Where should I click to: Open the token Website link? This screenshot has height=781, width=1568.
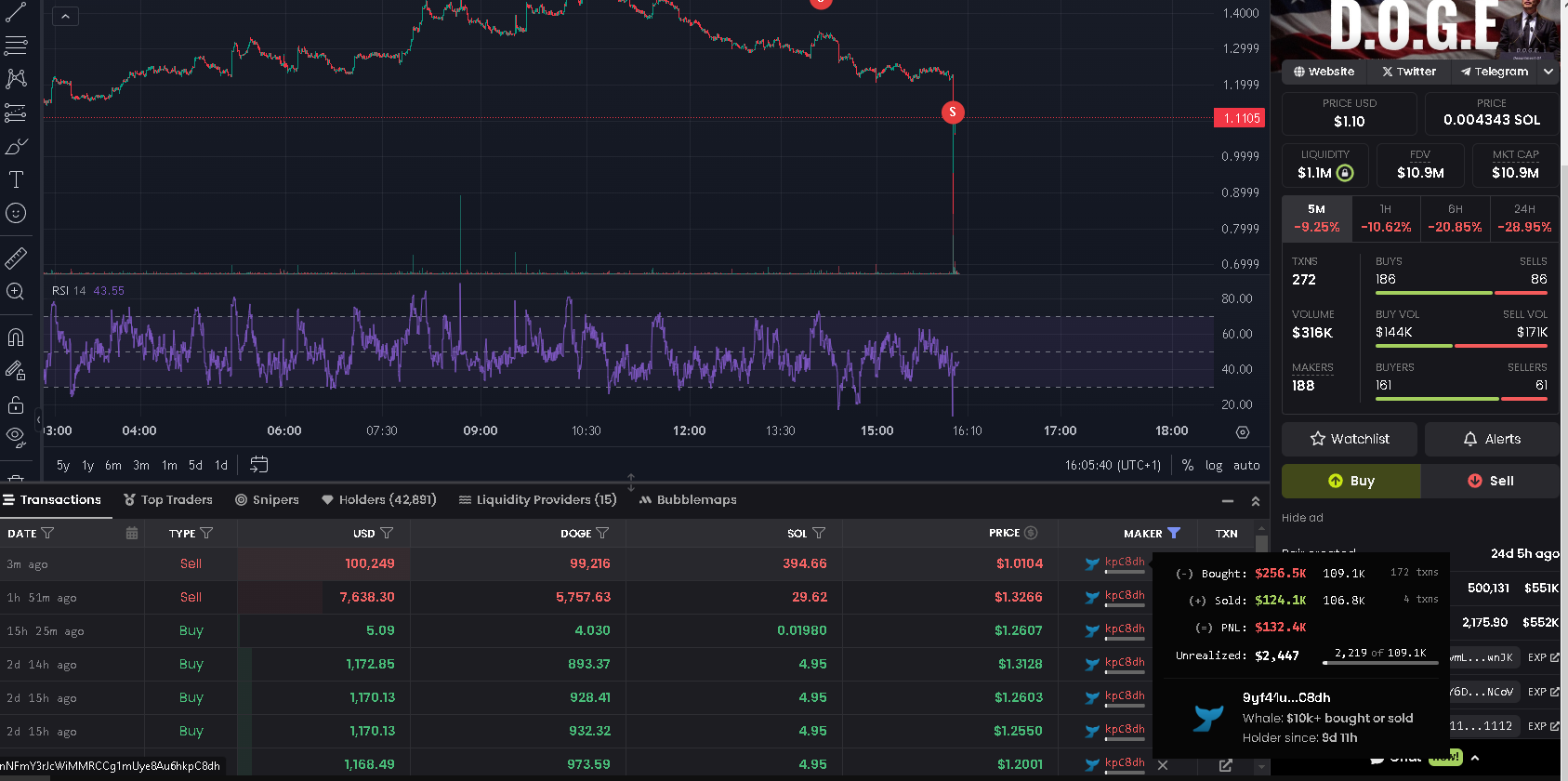point(1324,72)
